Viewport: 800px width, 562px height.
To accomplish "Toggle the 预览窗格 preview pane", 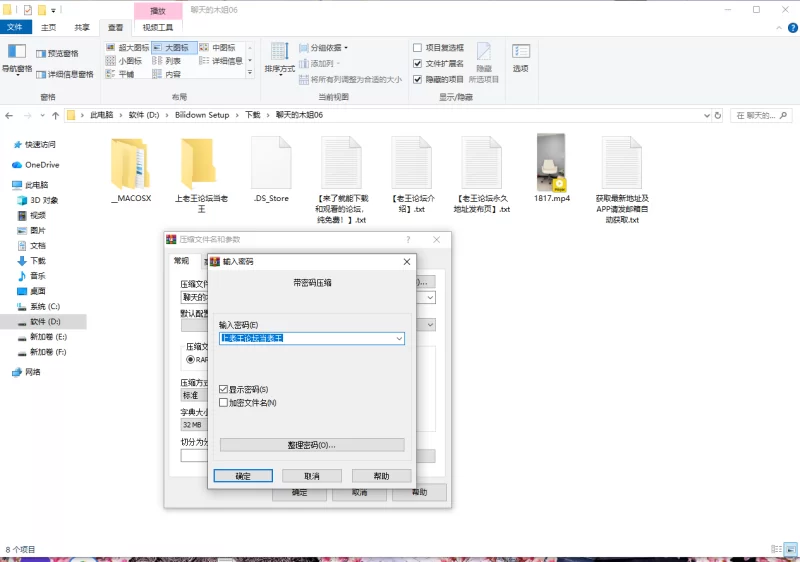I will 57,54.
